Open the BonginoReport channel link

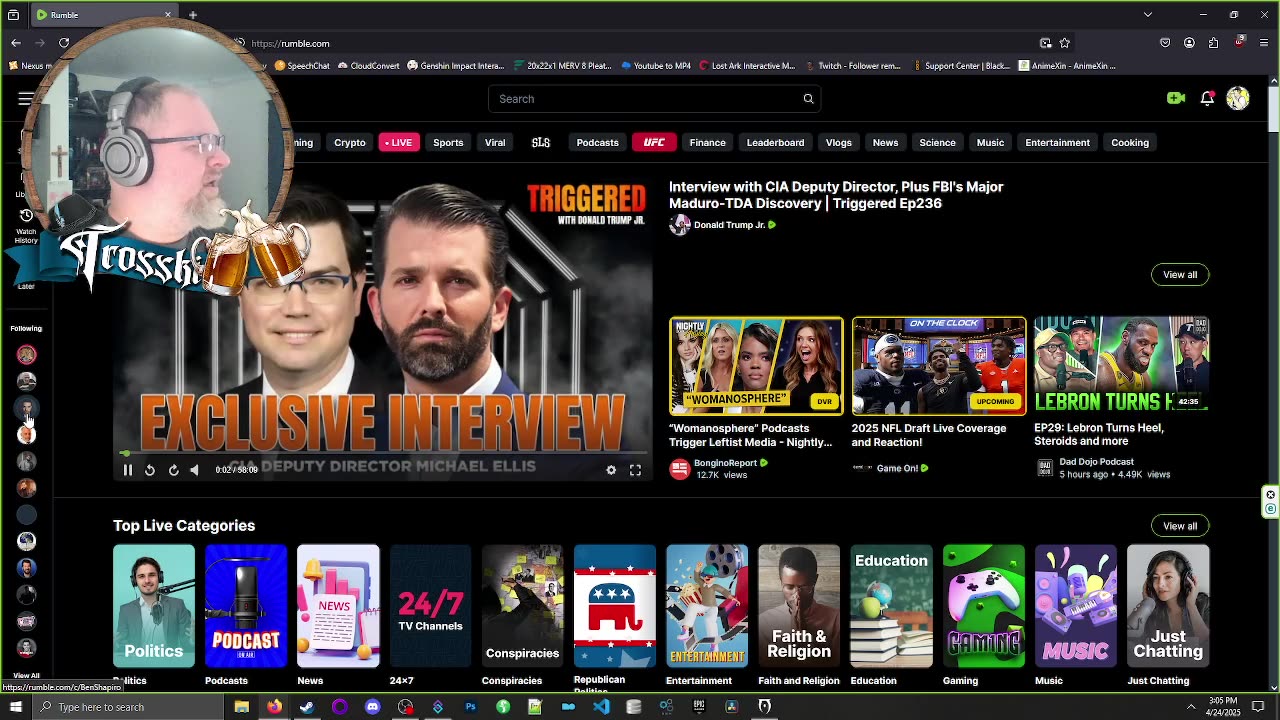725,463
